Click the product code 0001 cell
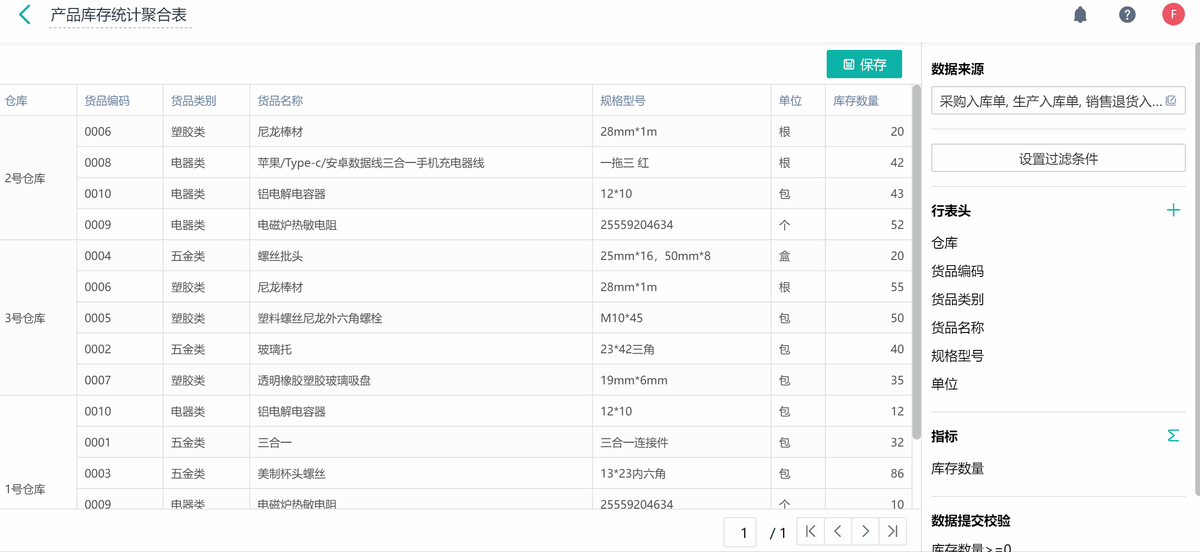Screen dimensions: 1200x552 [x=120, y=442]
